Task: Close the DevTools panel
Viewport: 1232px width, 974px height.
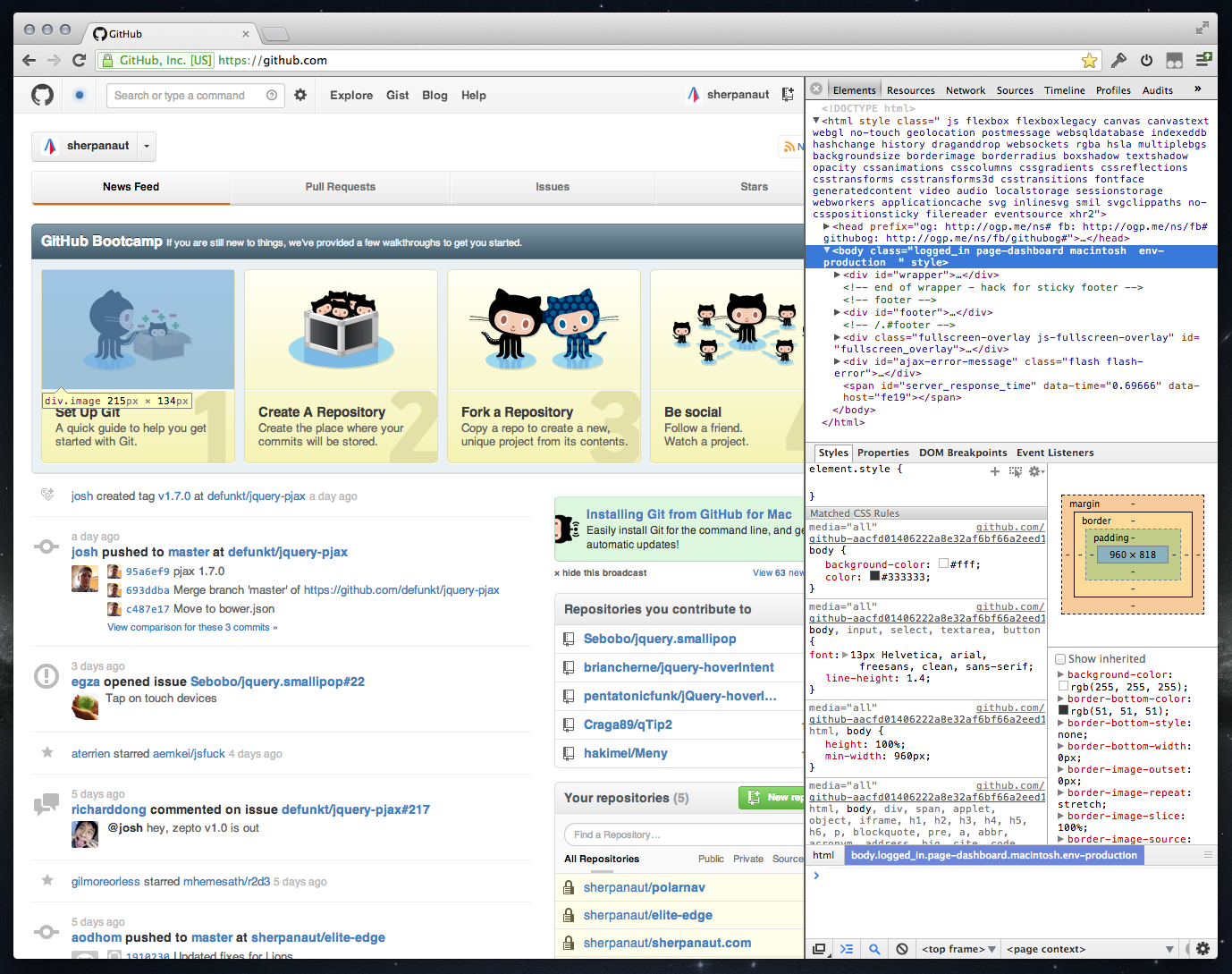Action: click(816, 89)
